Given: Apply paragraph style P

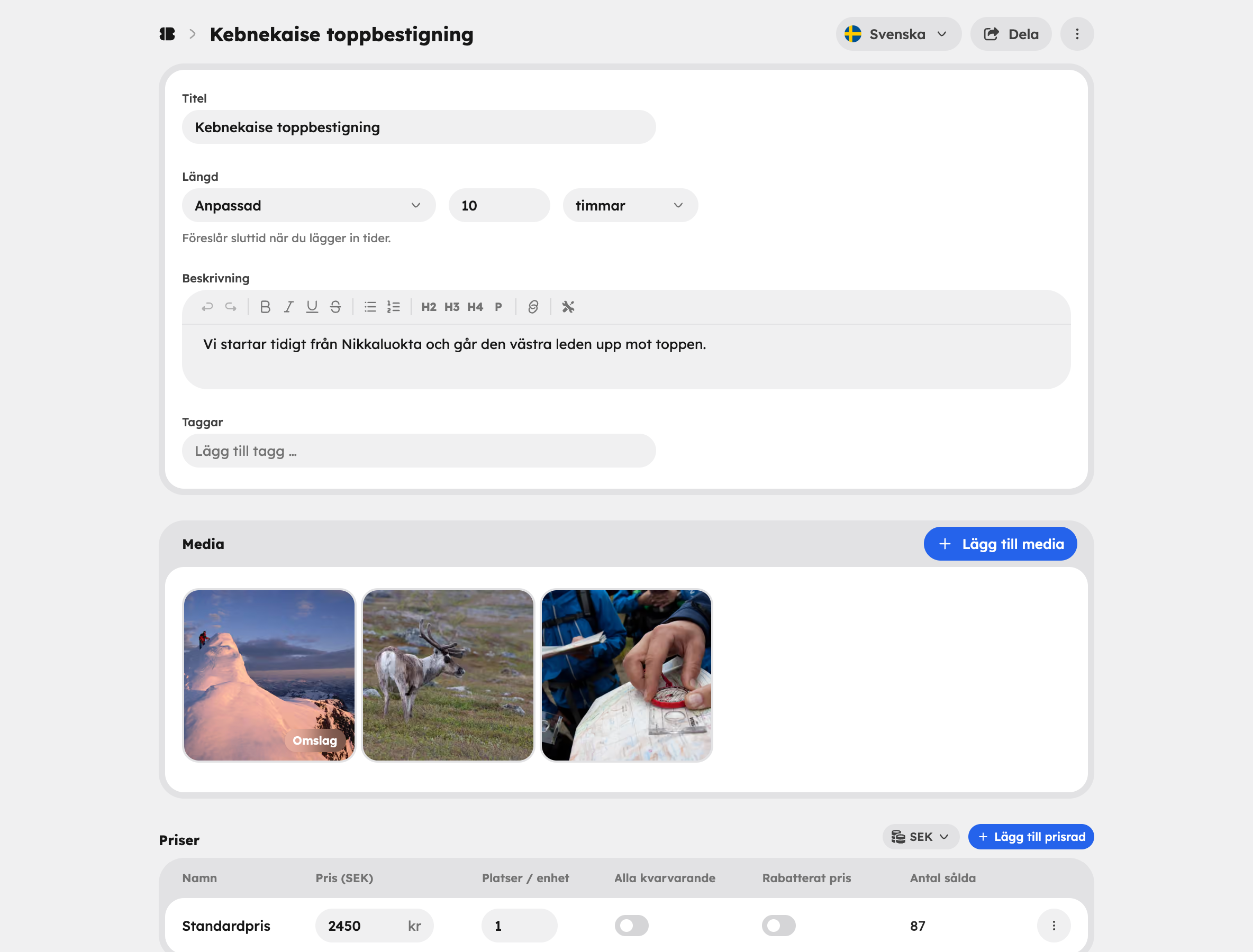Looking at the screenshot, I should point(498,307).
